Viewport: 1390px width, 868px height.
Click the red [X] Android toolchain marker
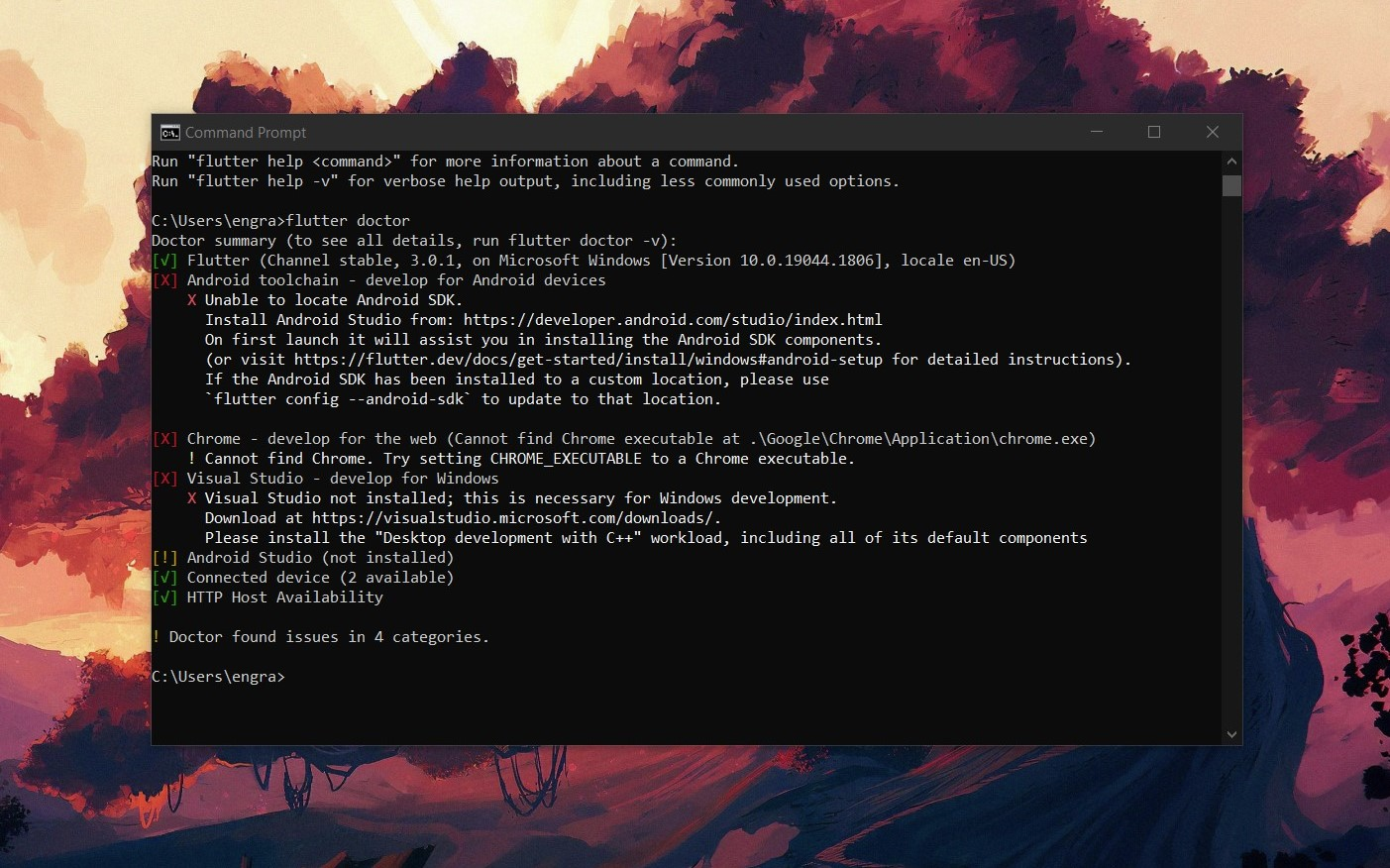click(164, 279)
